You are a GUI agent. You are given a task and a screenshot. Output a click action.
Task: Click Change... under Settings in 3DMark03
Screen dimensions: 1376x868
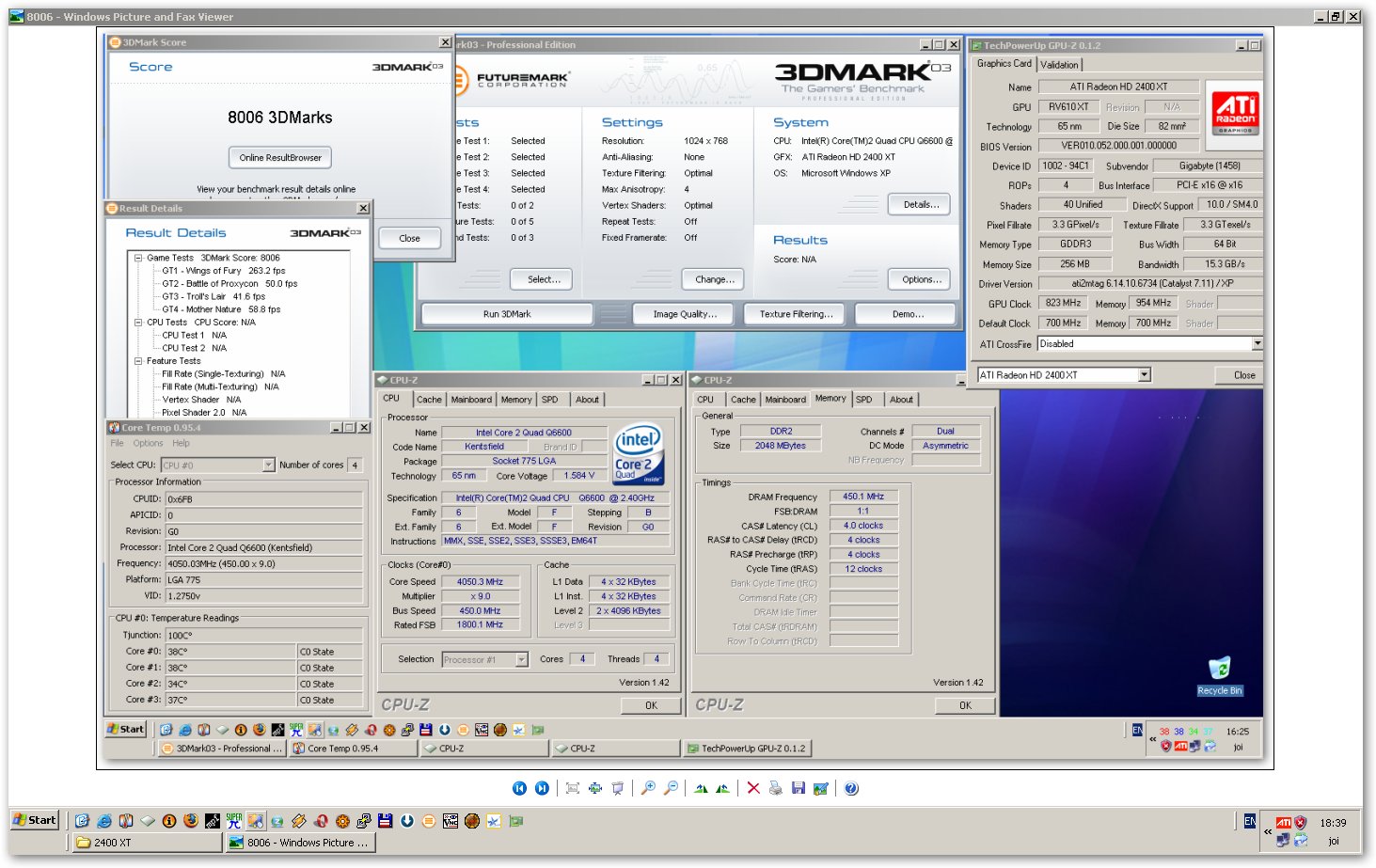pyautogui.click(x=715, y=279)
